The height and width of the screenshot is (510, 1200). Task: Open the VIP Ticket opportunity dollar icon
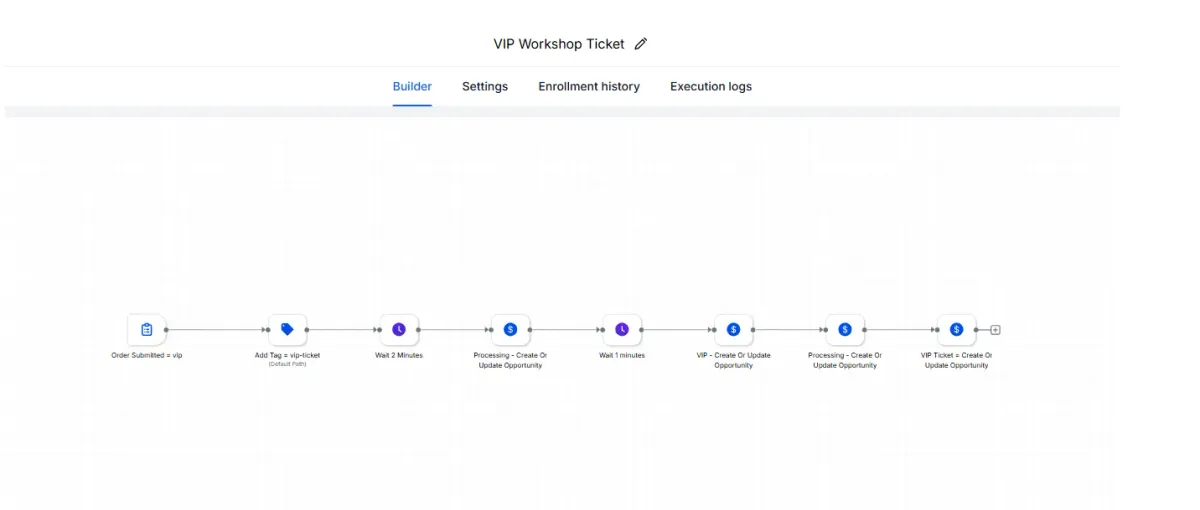click(956, 329)
